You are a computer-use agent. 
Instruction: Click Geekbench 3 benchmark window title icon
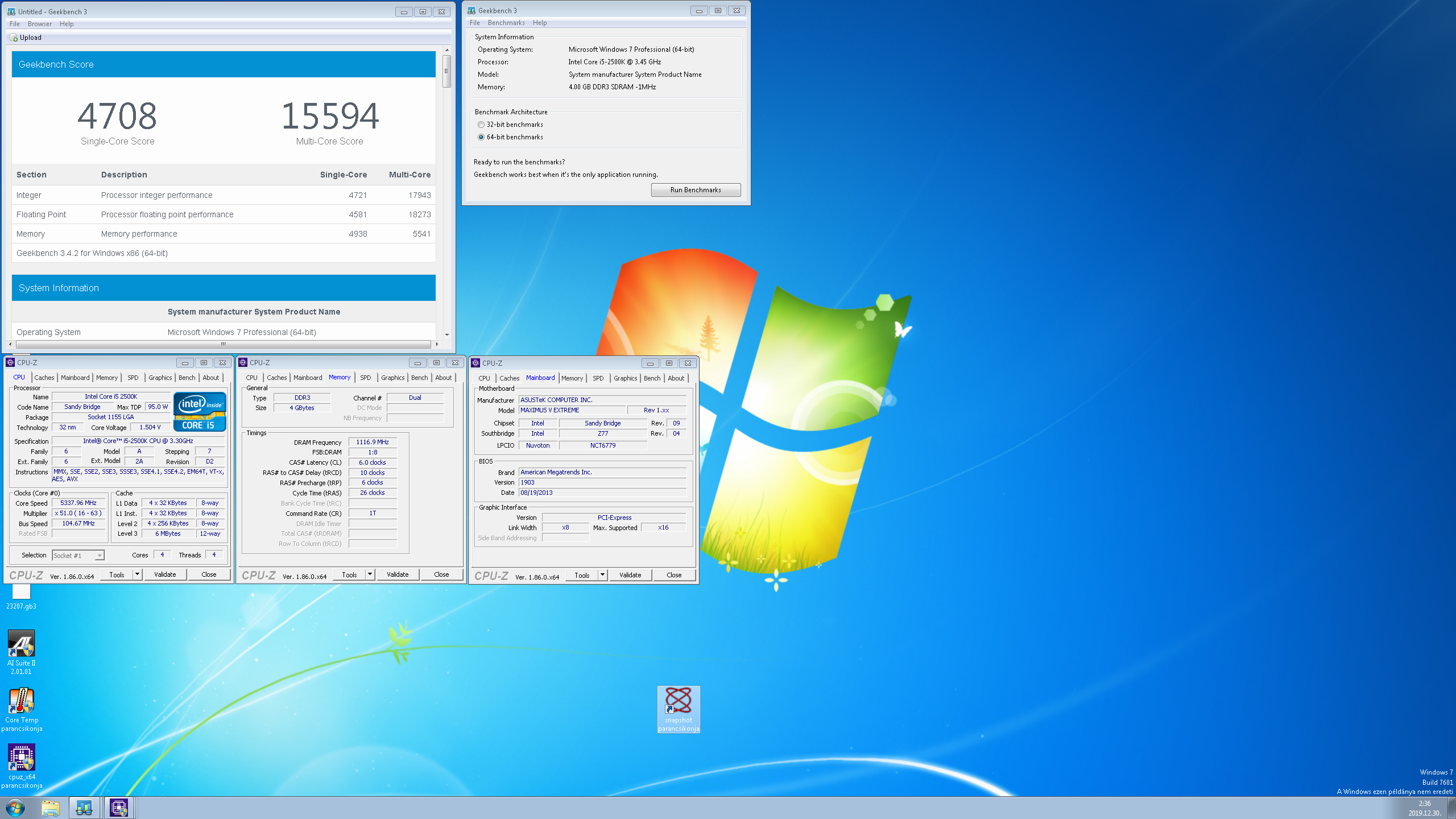[471, 10]
